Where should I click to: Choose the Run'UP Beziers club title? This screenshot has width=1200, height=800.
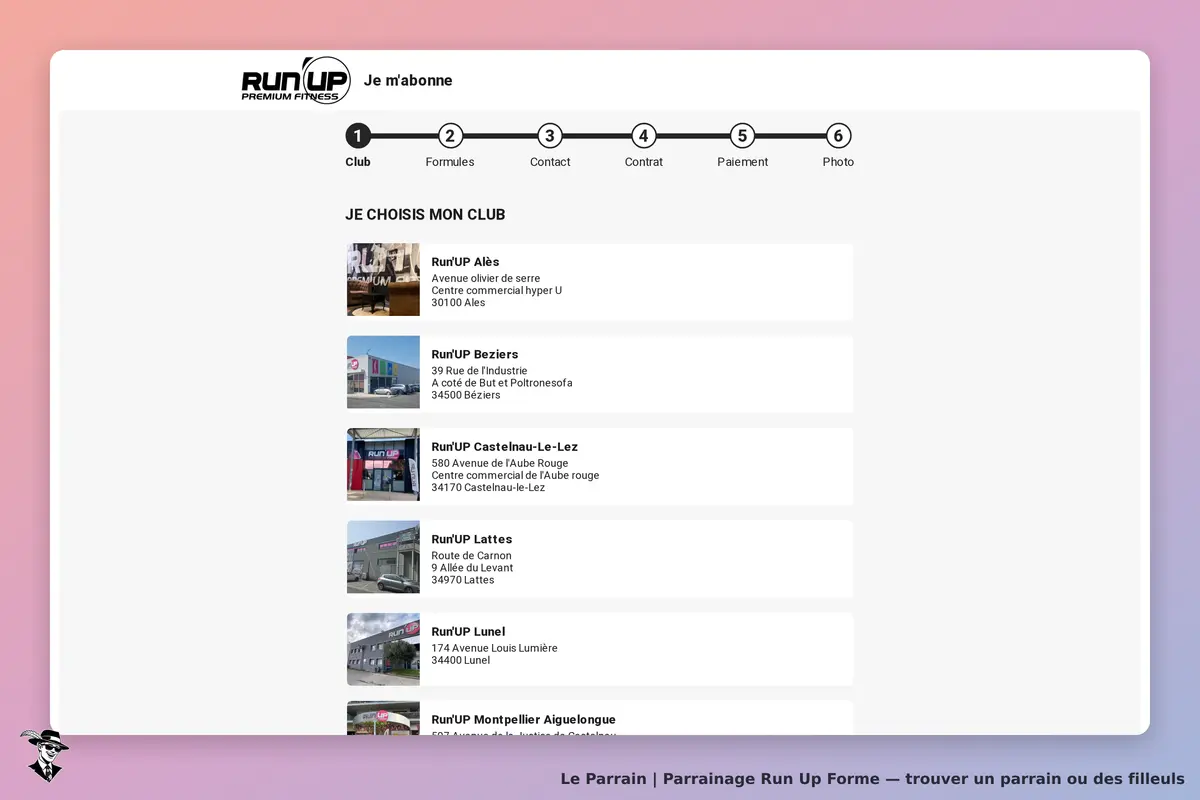[x=475, y=354]
